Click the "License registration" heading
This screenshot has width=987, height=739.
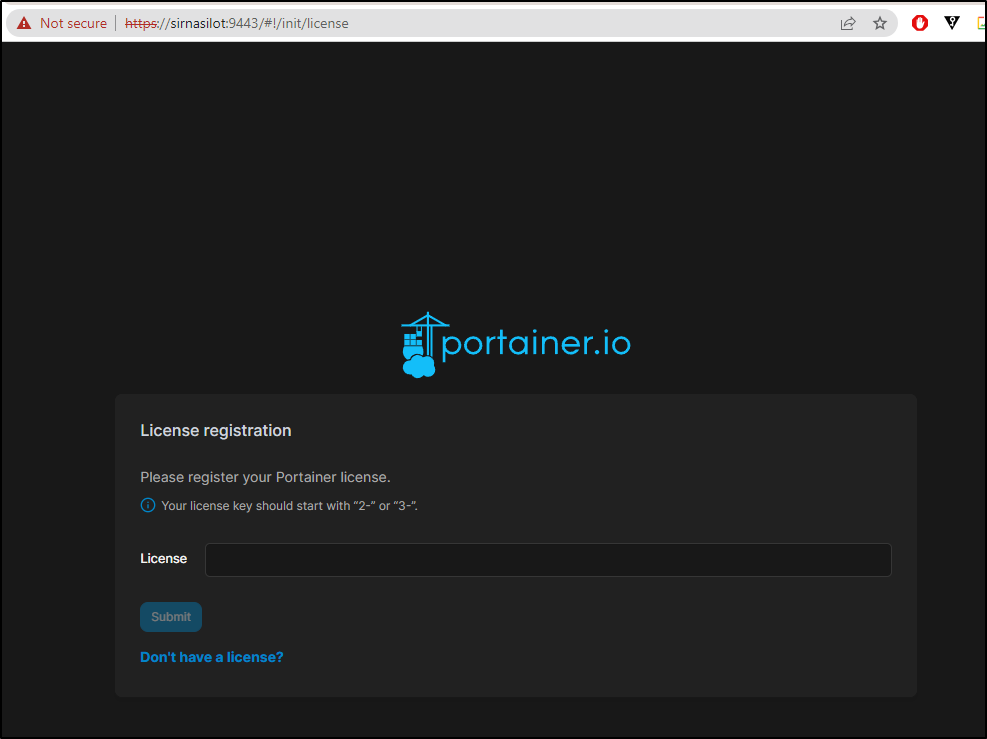216,431
